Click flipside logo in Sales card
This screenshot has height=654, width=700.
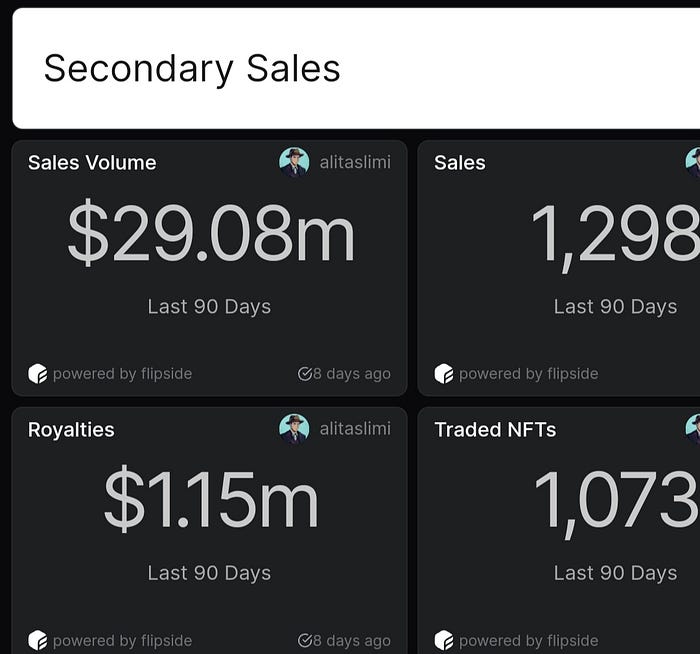pos(444,374)
